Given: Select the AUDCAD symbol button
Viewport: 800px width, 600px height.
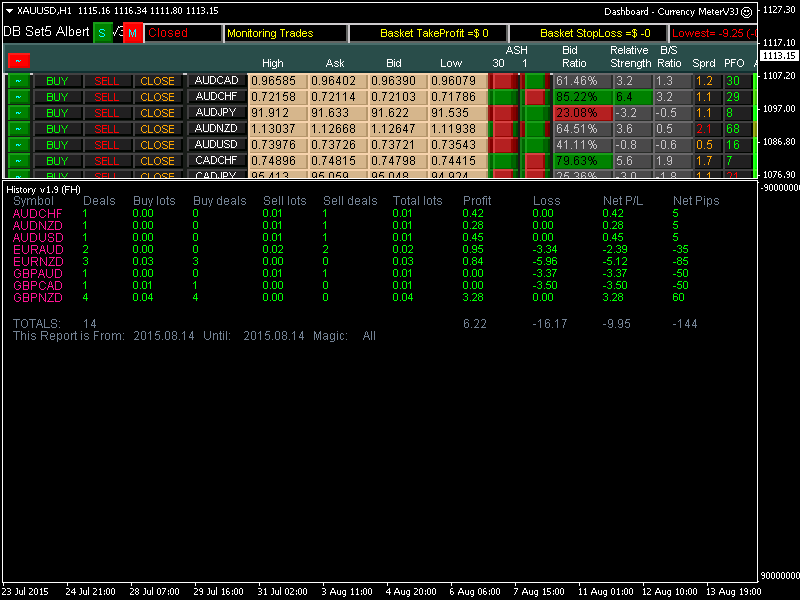Looking at the screenshot, I should [x=217, y=81].
